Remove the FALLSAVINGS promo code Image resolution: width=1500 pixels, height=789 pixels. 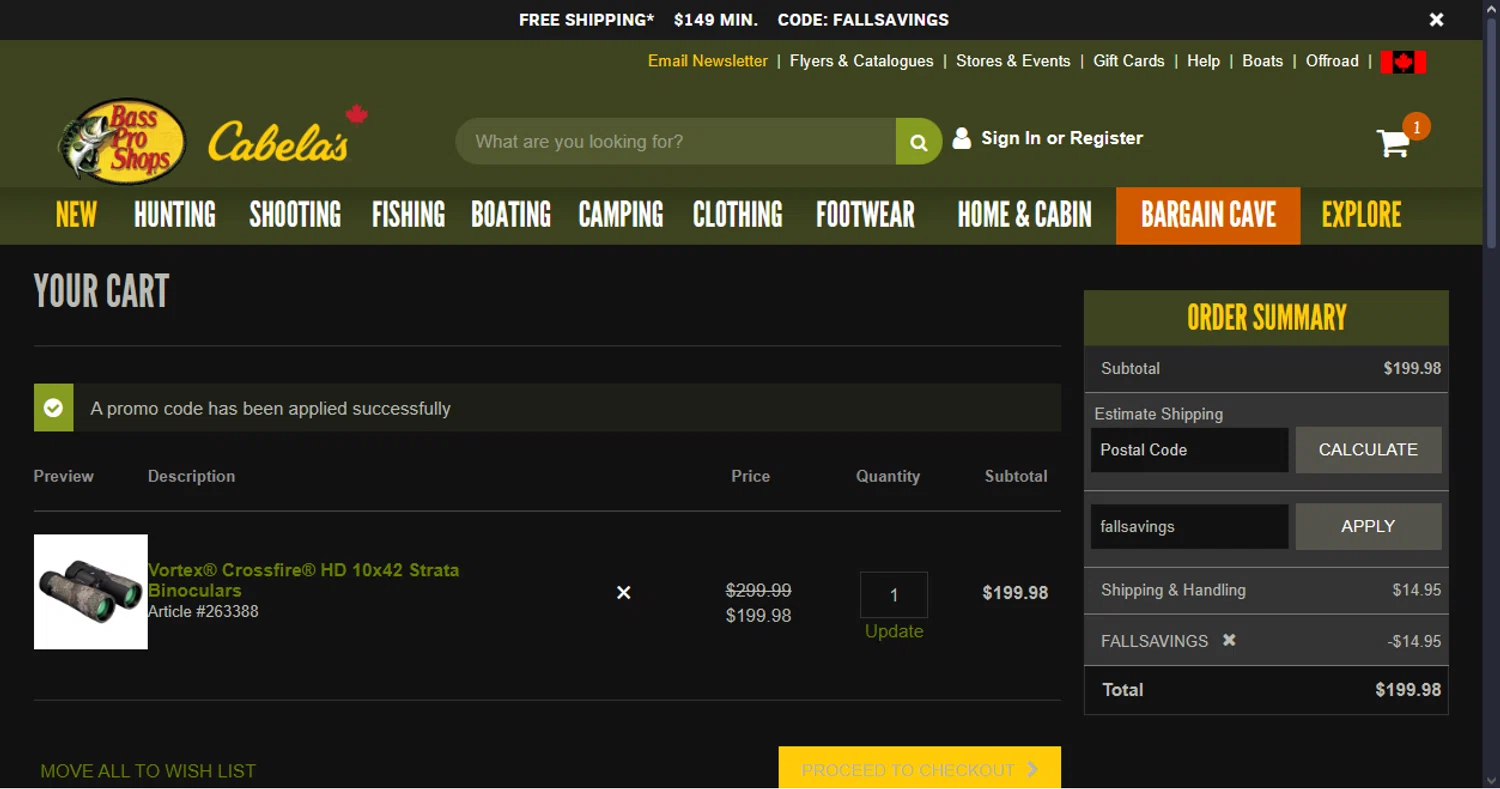pyautogui.click(x=1229, y=640)
